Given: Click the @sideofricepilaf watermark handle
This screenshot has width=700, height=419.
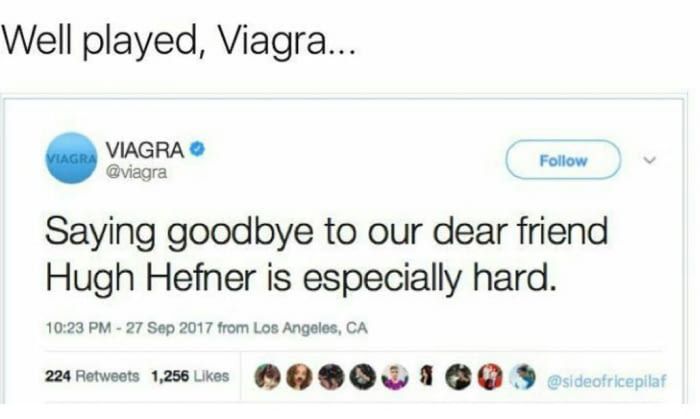Looking at the screenshot, I should click(x=606, y=381).
